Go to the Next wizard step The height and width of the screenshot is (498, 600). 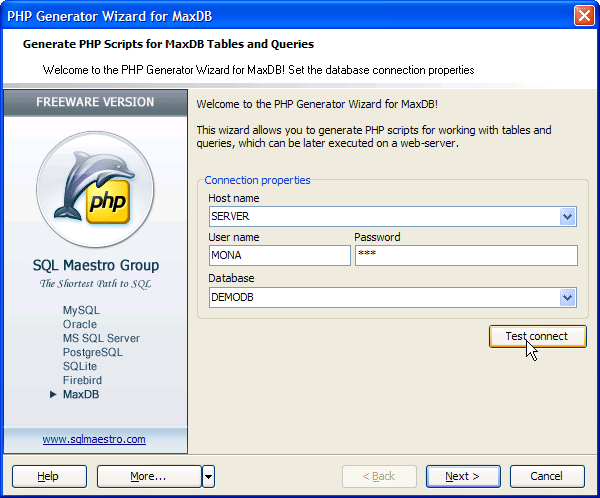(463, 476)
